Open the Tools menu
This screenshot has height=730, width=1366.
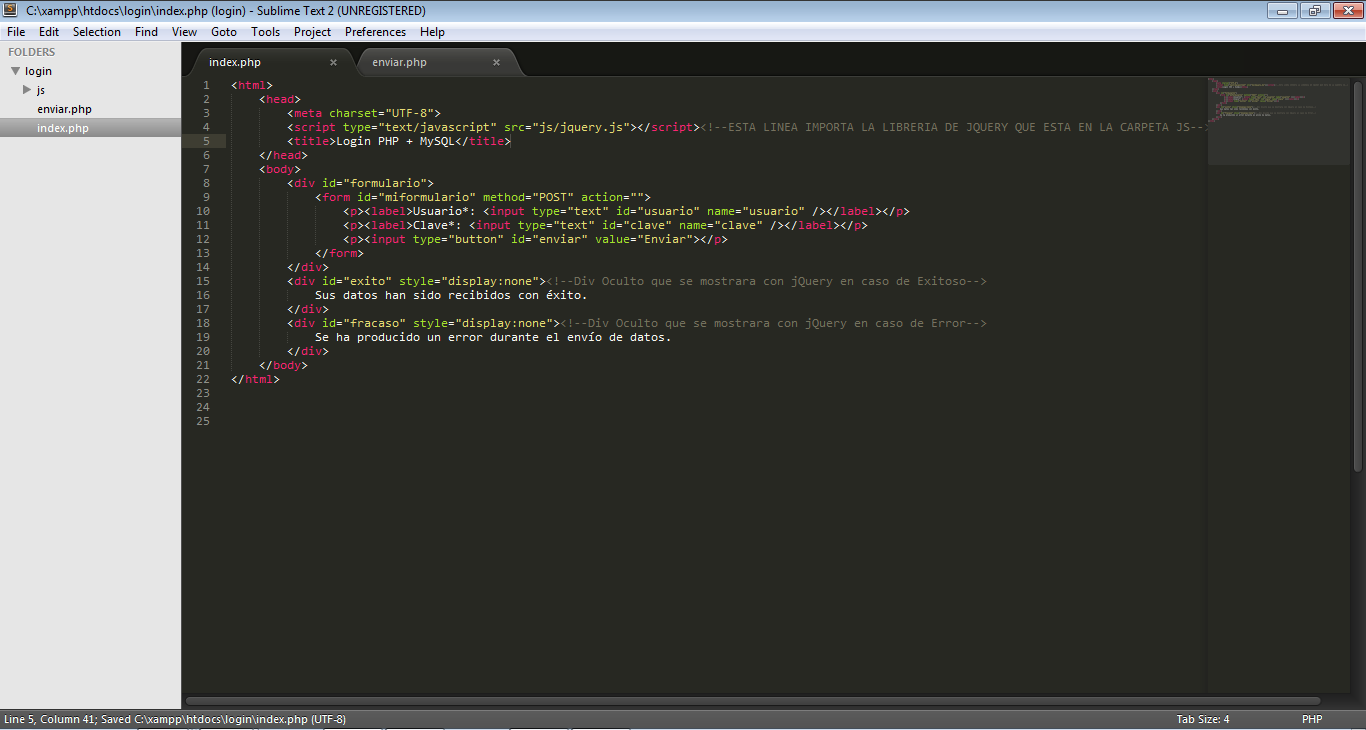(x=265, y=31)
